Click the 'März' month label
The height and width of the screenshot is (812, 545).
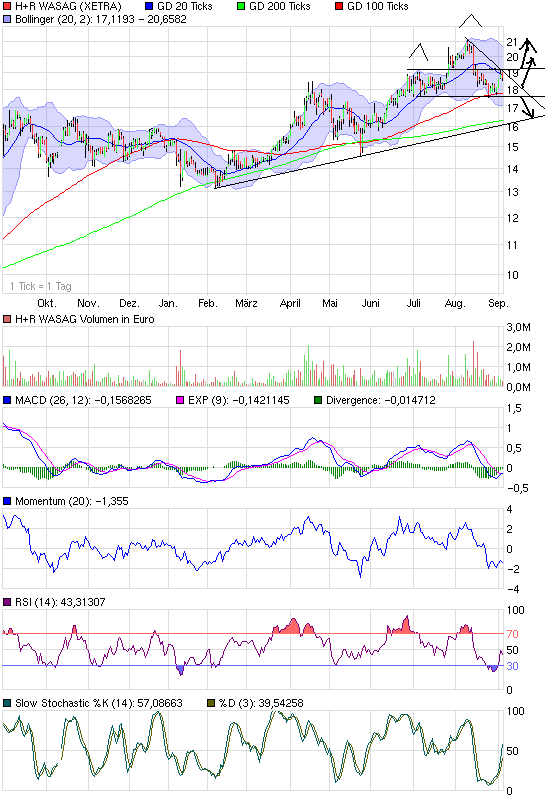(246, 303)
